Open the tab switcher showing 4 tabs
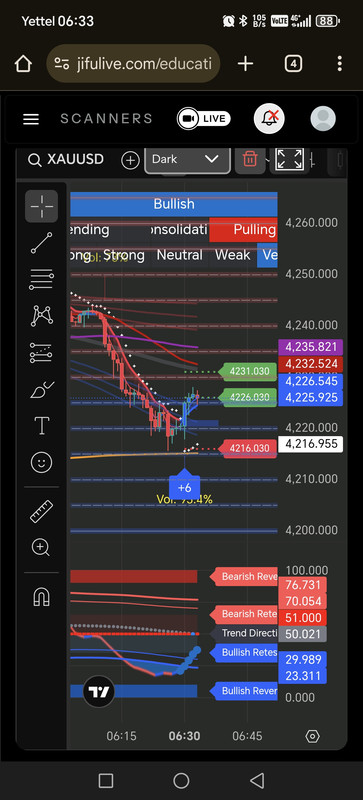The width and height of the screenshot is (363, 800). point(293,64)
